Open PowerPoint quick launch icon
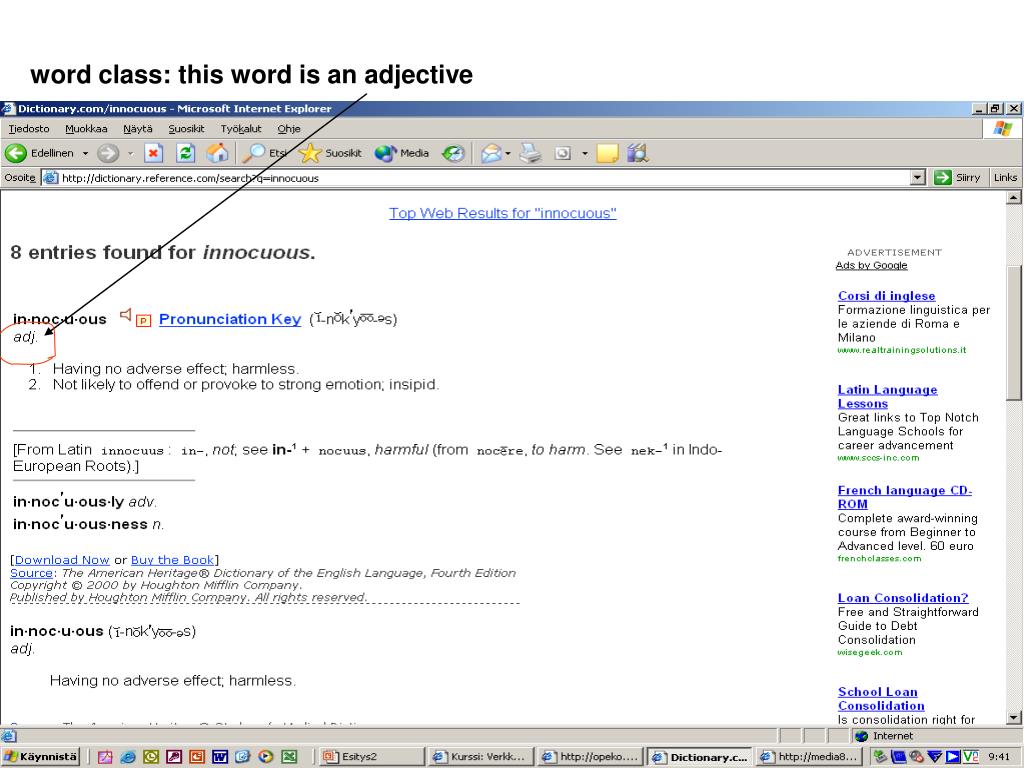Screen dimensions: 1024x768 [197, 756]
